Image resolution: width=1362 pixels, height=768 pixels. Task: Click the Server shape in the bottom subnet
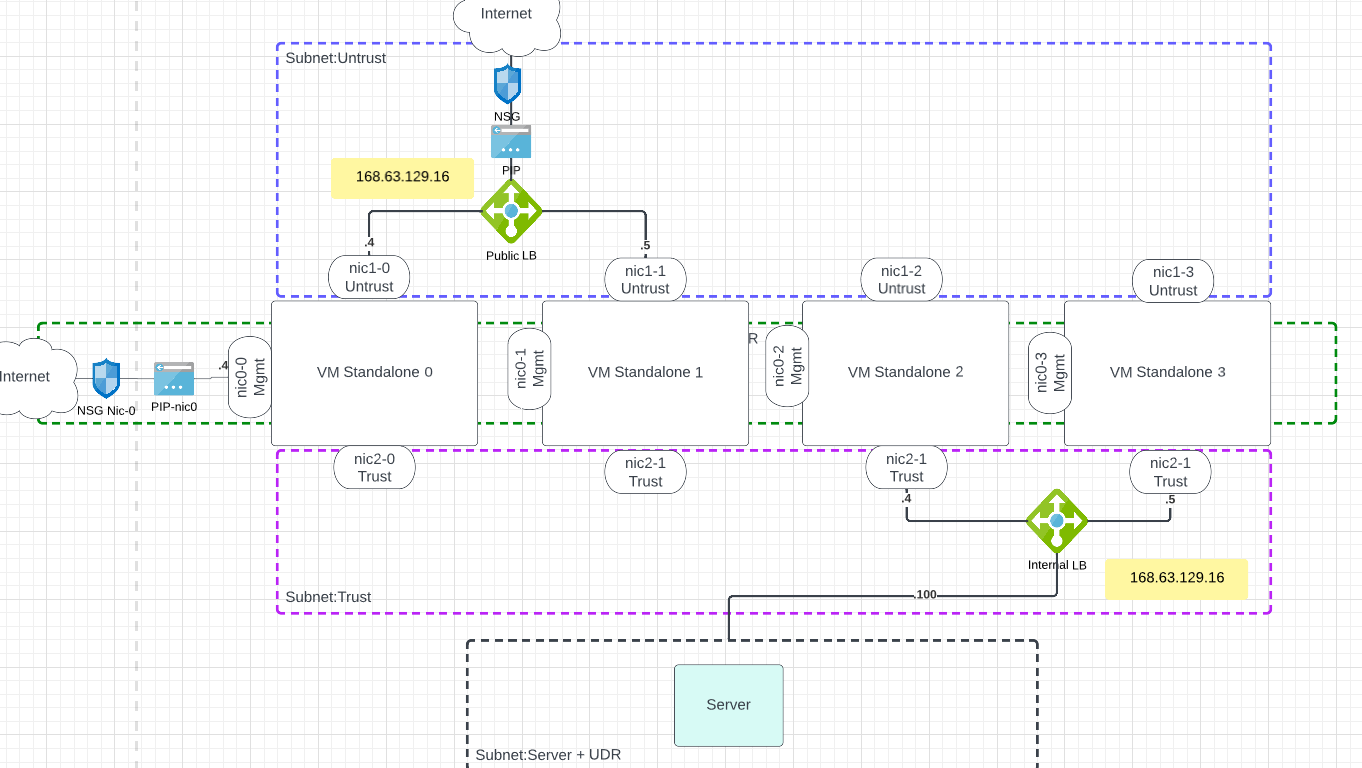point(728,705)
